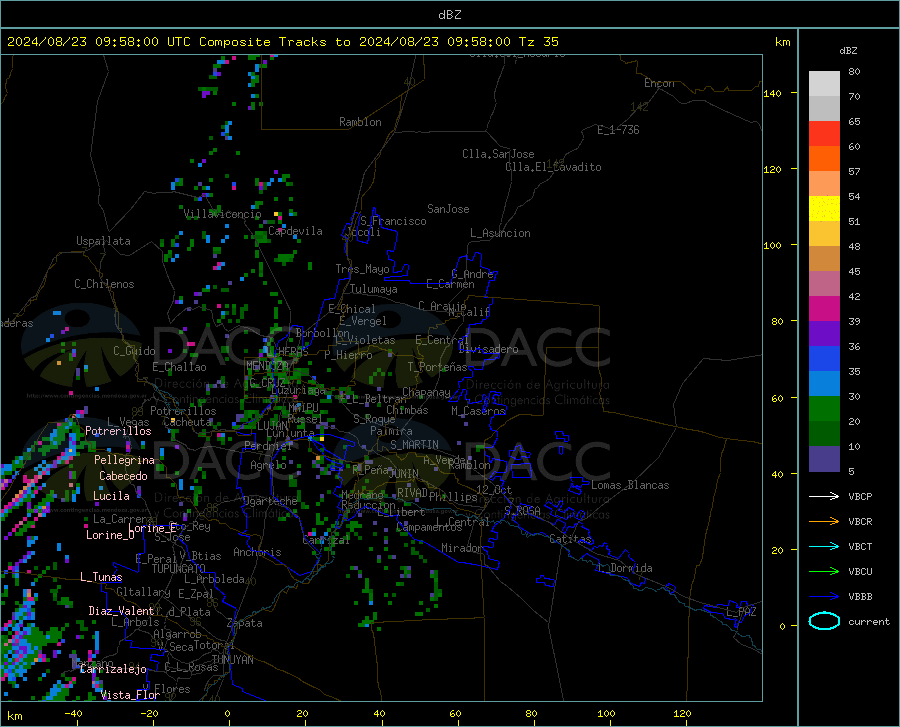This screenshot has width=900, height=727.
Task: Click the Cabecedo place label
Action: (123, 476)
